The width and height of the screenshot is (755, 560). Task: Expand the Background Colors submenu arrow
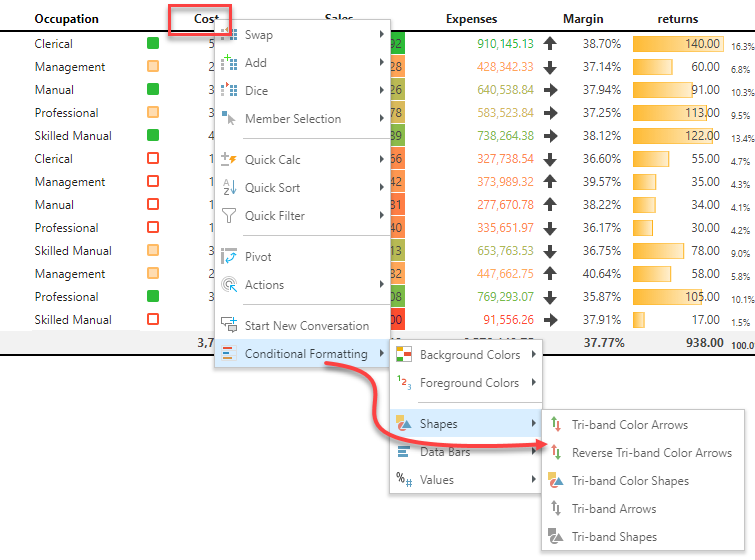tap(534, 354)
